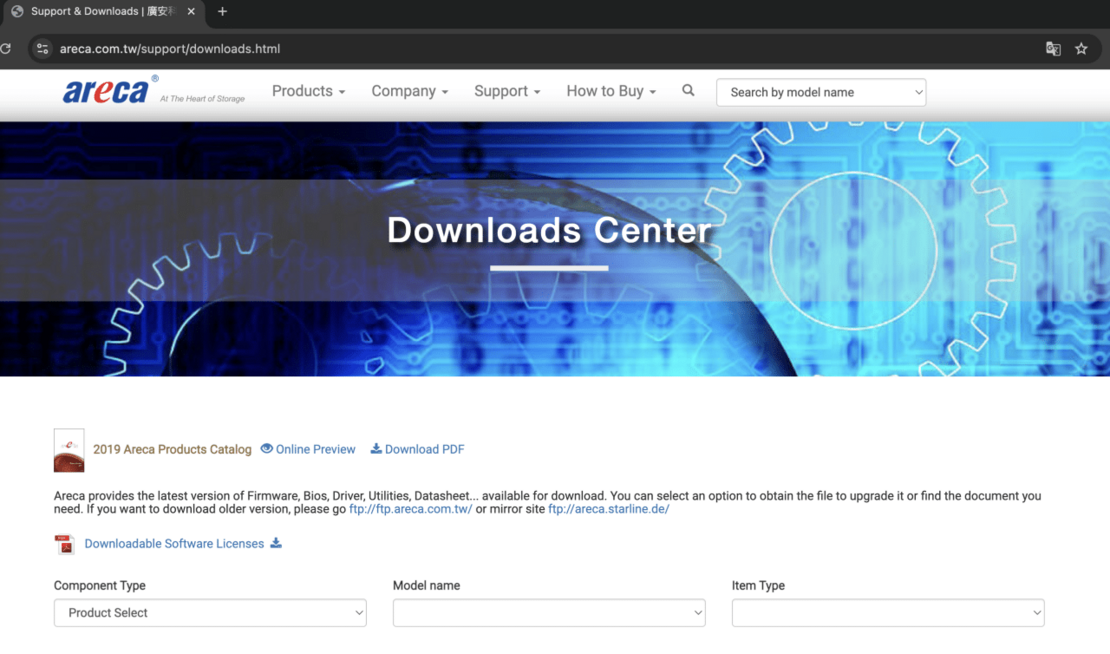1110x654 pixels.
Task: Follow the ftp://ftp.areca.com.tw/ link
Action: coord(410,509)
